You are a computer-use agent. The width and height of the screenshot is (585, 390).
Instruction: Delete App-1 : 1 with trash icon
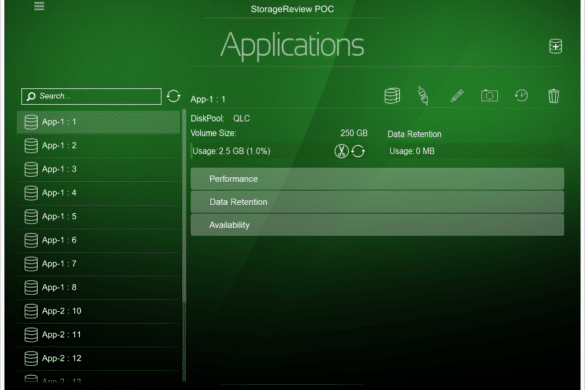(x=553, y=96)
